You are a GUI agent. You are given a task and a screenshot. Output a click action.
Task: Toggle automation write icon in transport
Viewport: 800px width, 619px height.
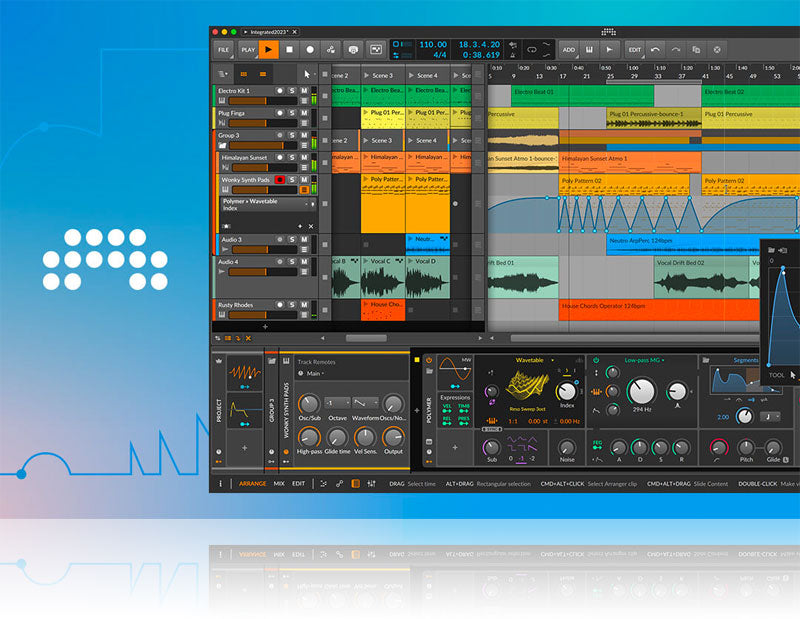(x=331, y=49)
